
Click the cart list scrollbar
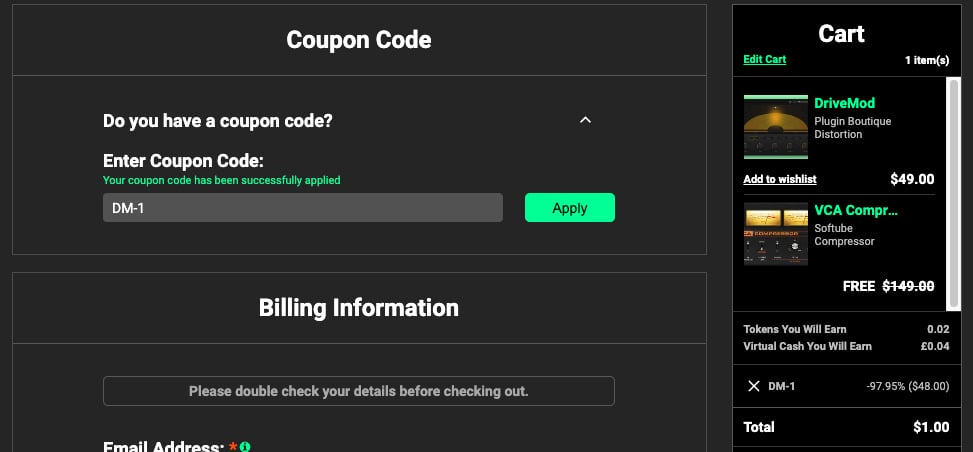point(953,193)
